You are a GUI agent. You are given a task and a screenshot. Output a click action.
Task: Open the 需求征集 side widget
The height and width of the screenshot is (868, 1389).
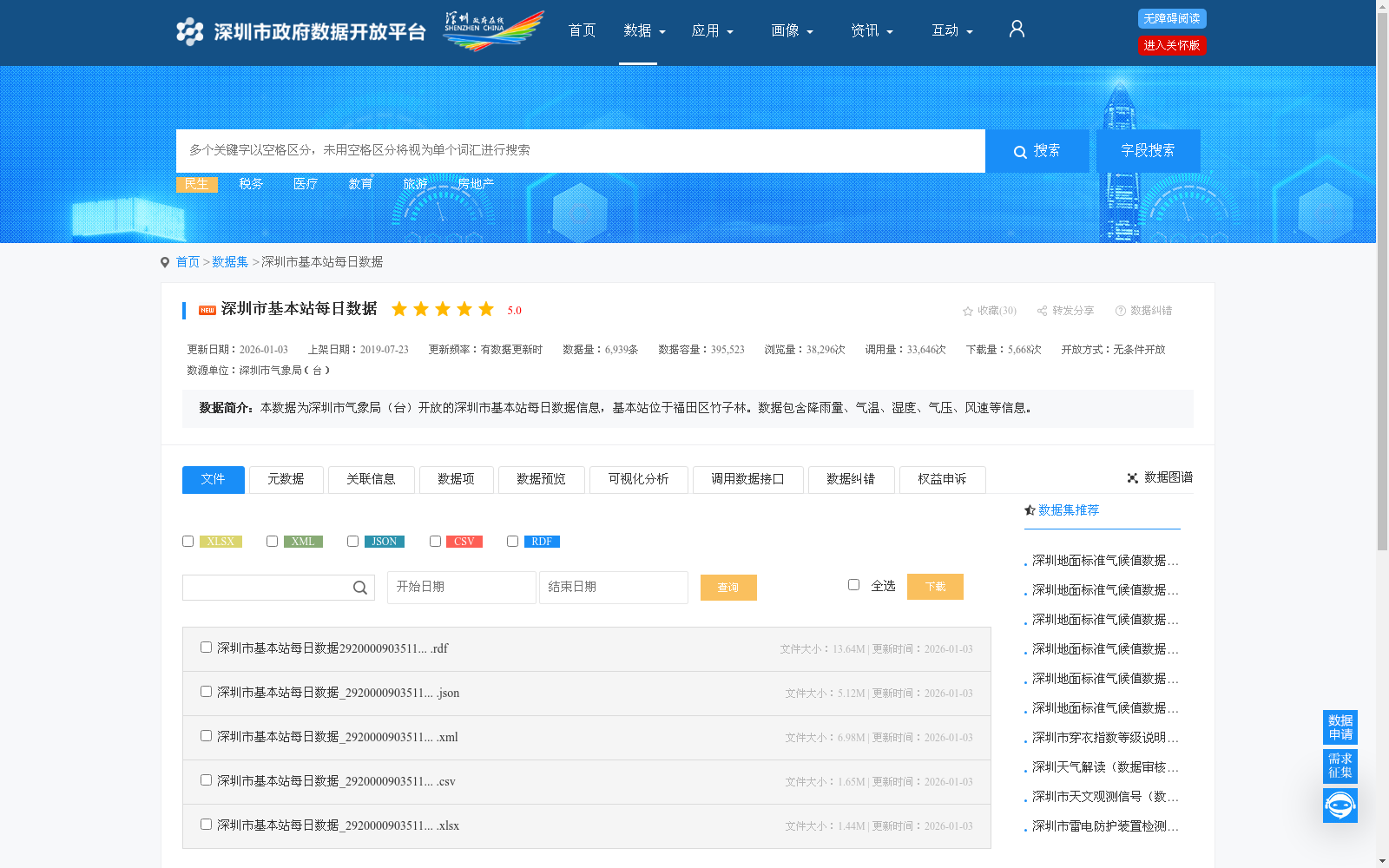coord(1340,766)
